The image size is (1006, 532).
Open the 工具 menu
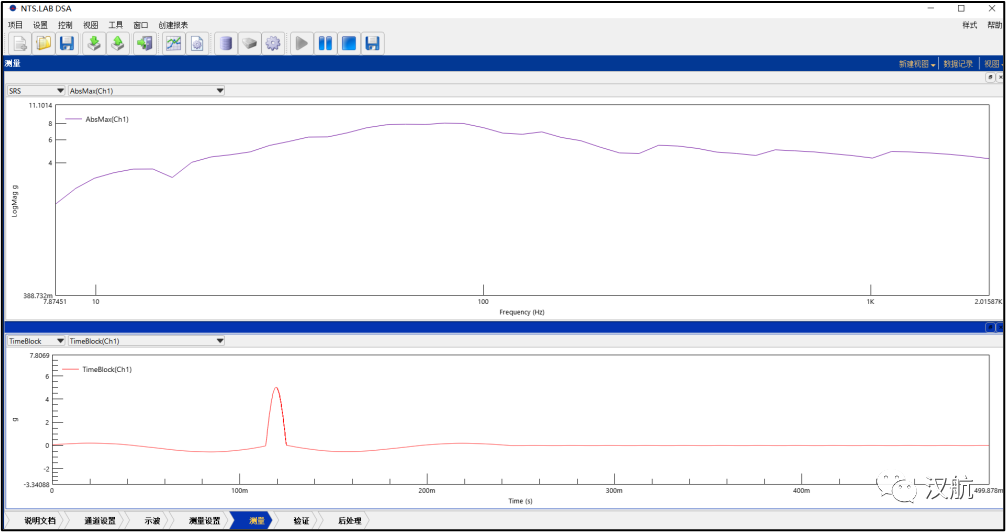point(115,25)
